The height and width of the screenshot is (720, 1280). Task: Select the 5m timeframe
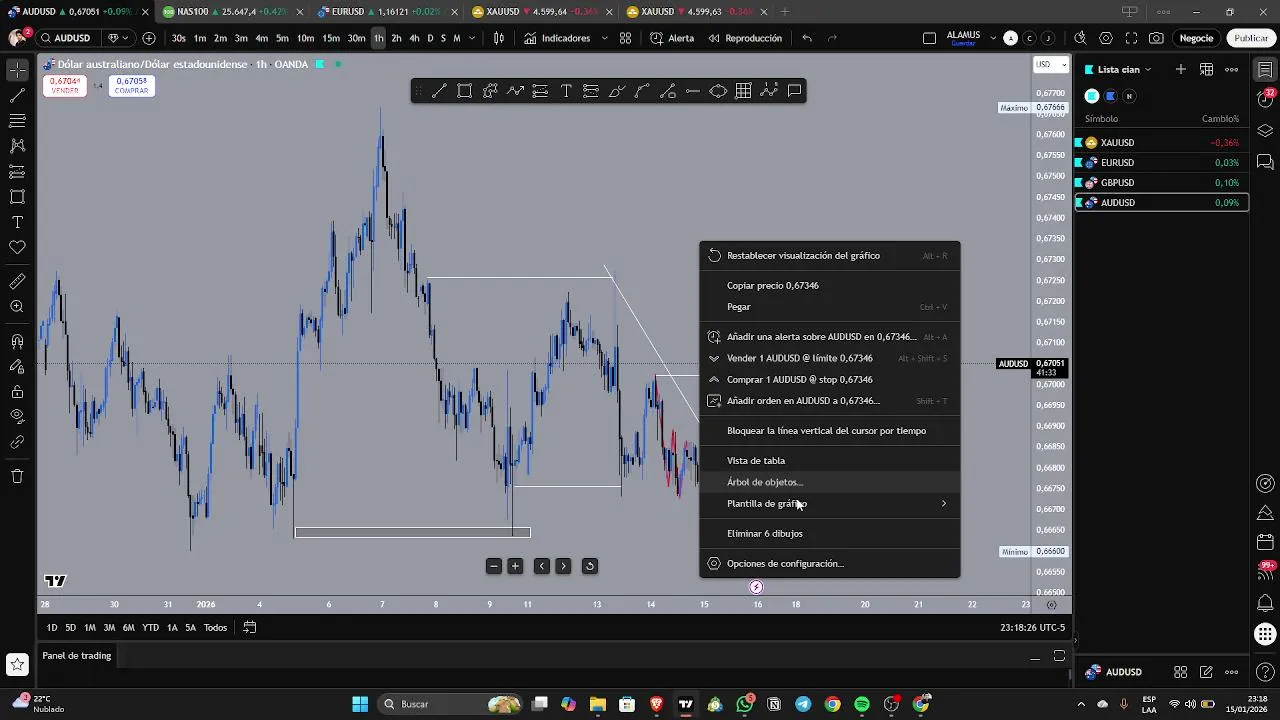tap(282, 38)
